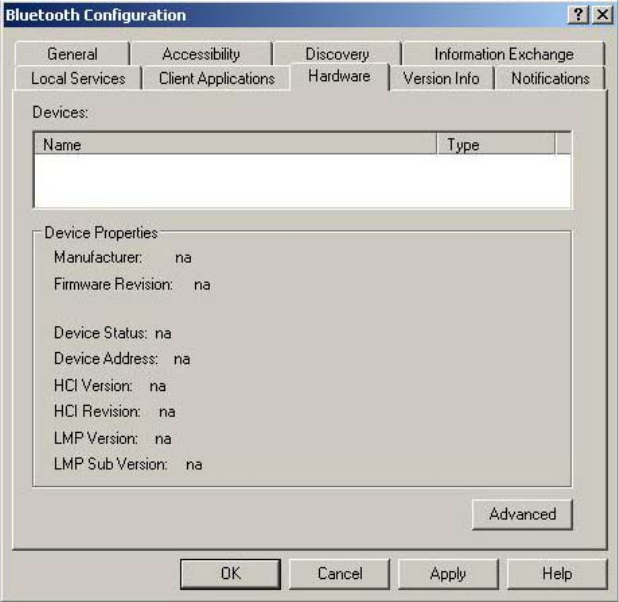Click the Device Properties group title
The height and width of the screenshot is (602, 619).
click(101, 233)
